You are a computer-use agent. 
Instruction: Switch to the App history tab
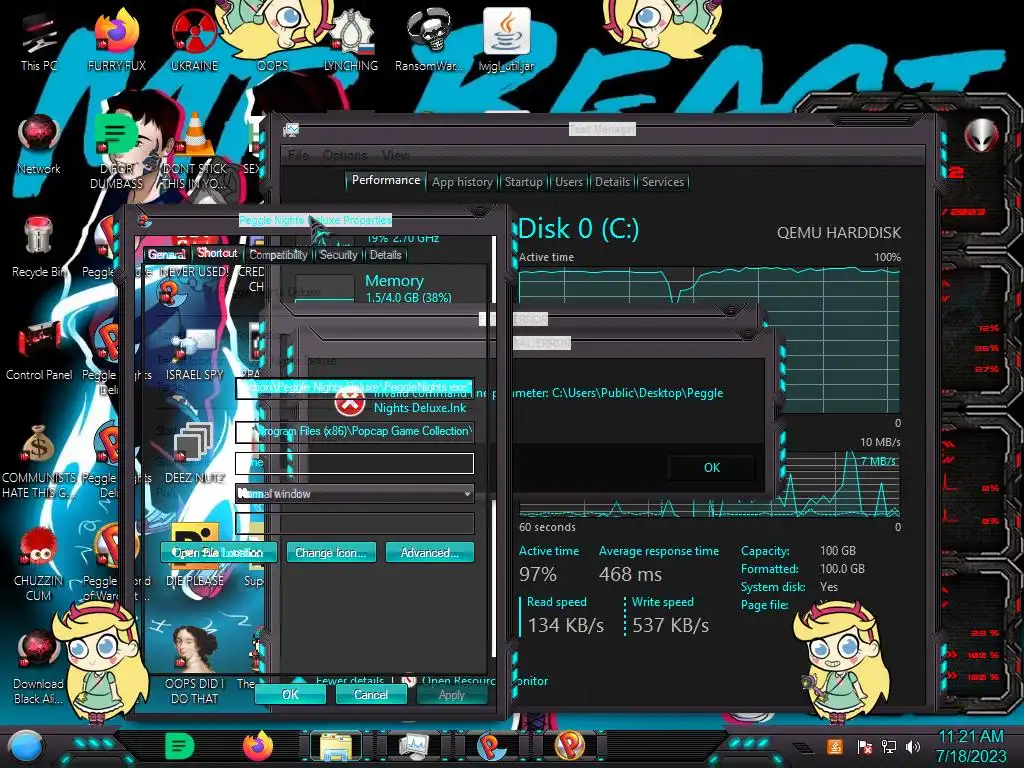click(462, 182)
